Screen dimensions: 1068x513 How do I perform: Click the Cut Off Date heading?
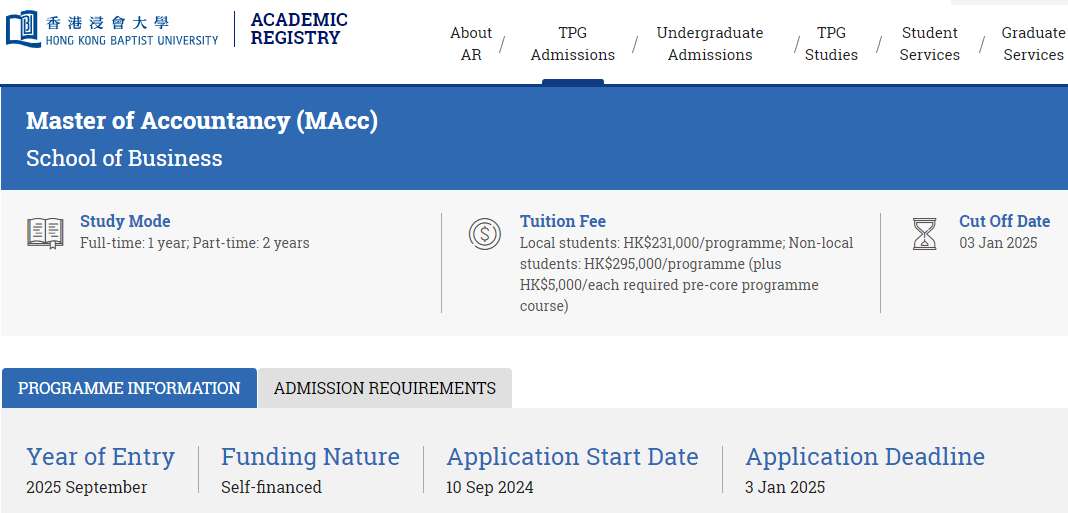1004,221
